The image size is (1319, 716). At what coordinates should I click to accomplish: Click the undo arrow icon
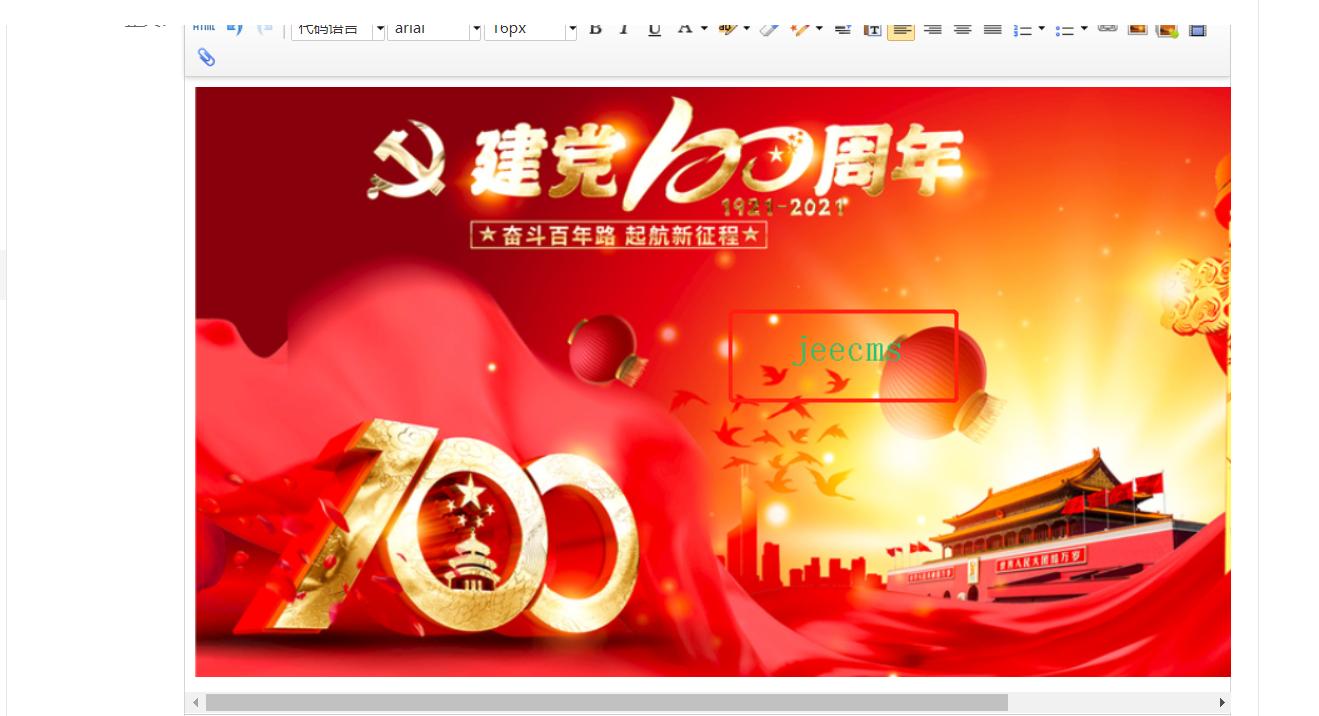point(234,29)
